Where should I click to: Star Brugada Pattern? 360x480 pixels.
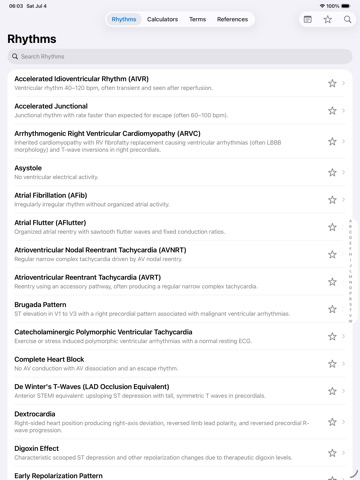click(332, 309)
